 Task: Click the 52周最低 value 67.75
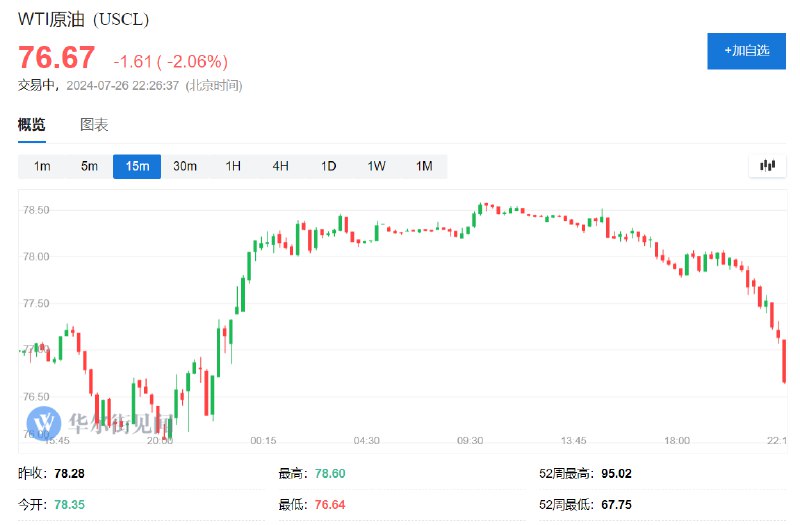(616, 505)
